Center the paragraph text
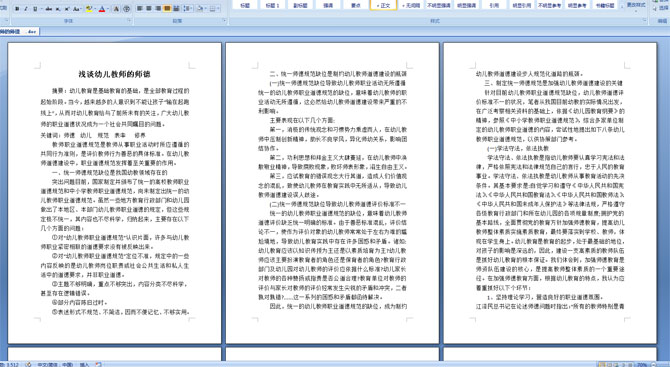The height and width of the screenshot is (367, 670). coord(149,8)
